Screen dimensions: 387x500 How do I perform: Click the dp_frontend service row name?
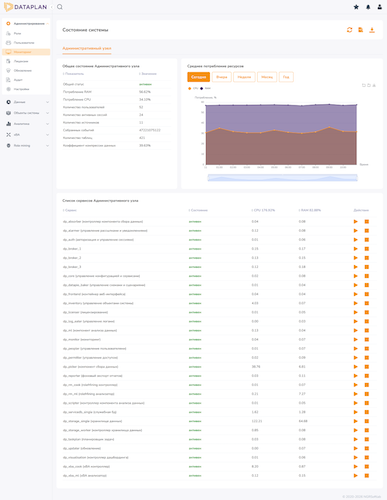point(94,294)
